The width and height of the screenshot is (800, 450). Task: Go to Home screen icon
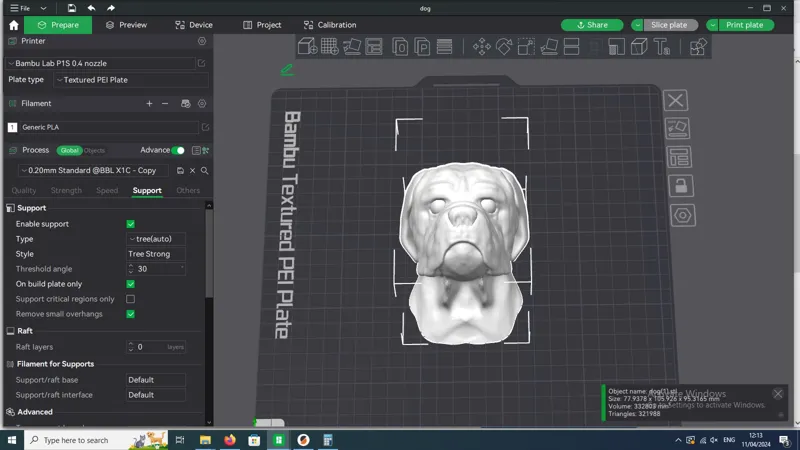point(14,25)
